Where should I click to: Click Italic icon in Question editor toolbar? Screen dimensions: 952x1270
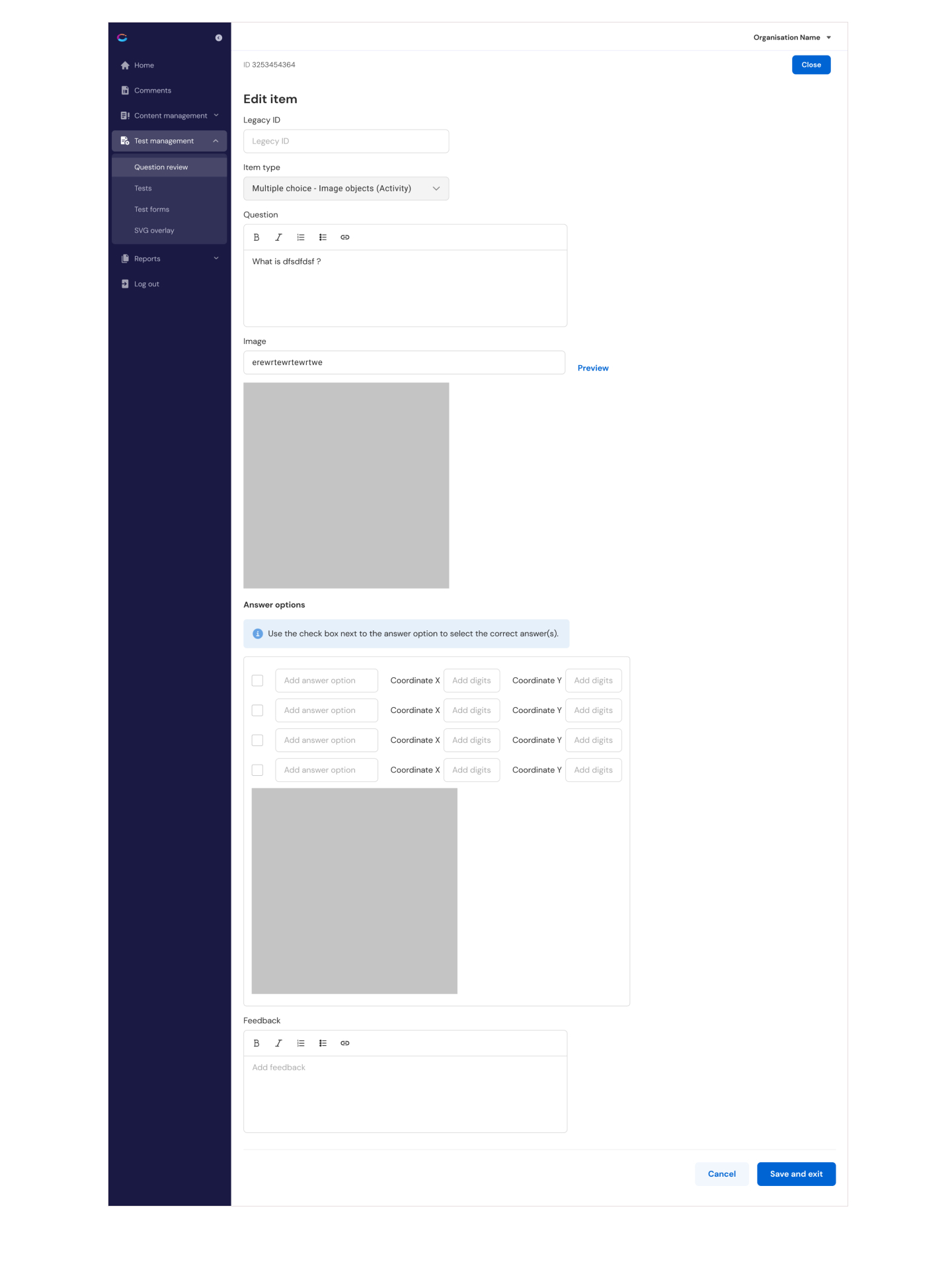278,237
